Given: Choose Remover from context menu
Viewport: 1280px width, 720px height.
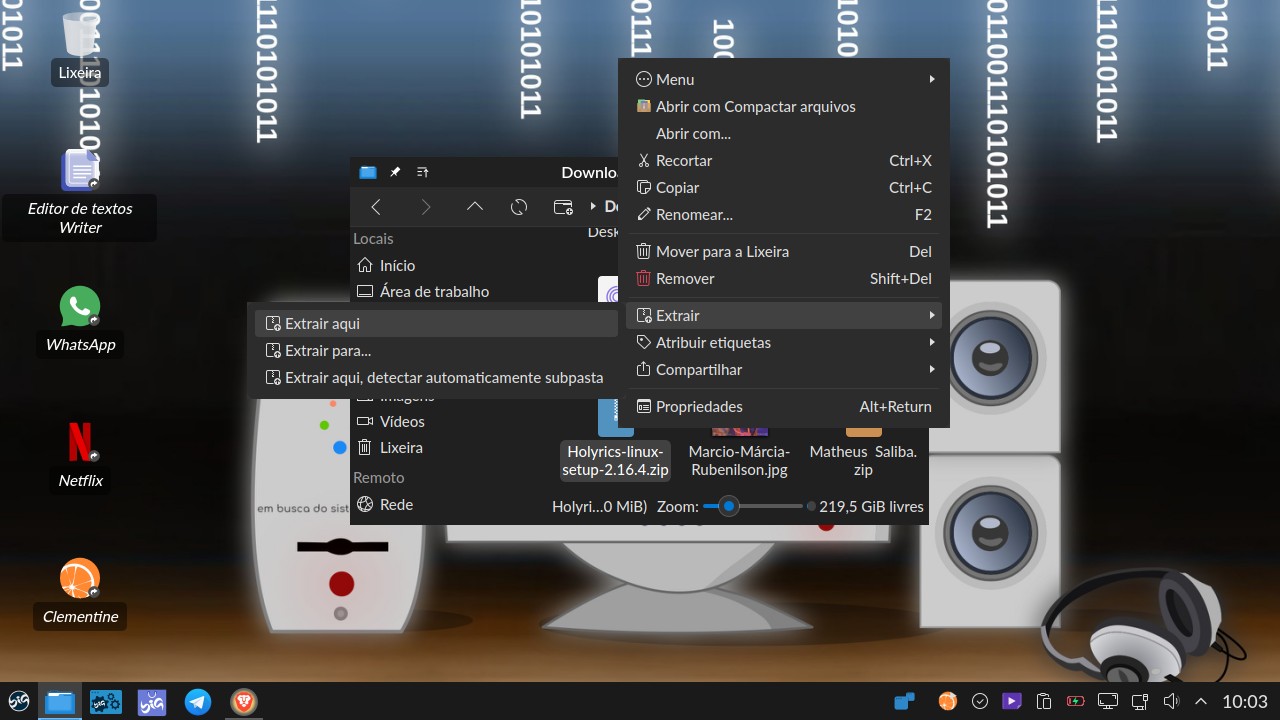Looking at the screenshot, I should click(x=784, y=278).
